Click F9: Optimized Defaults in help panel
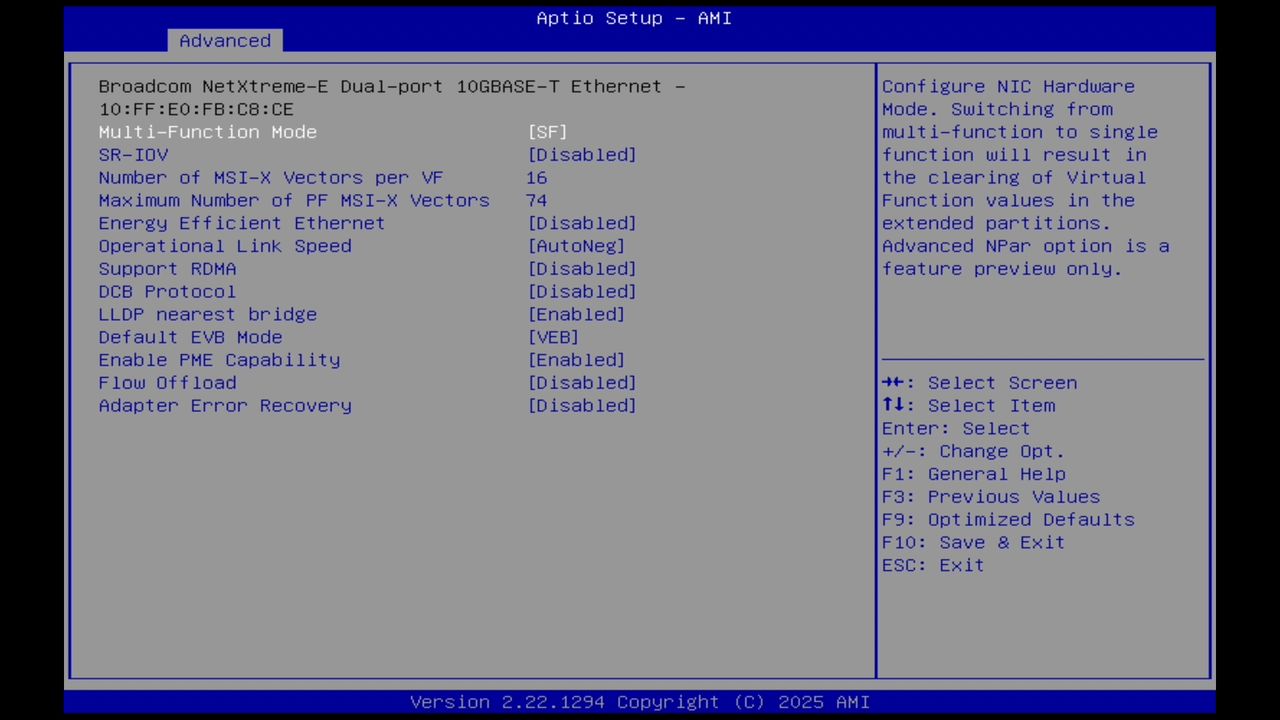1280x720 pixels. click(1007, 519)
